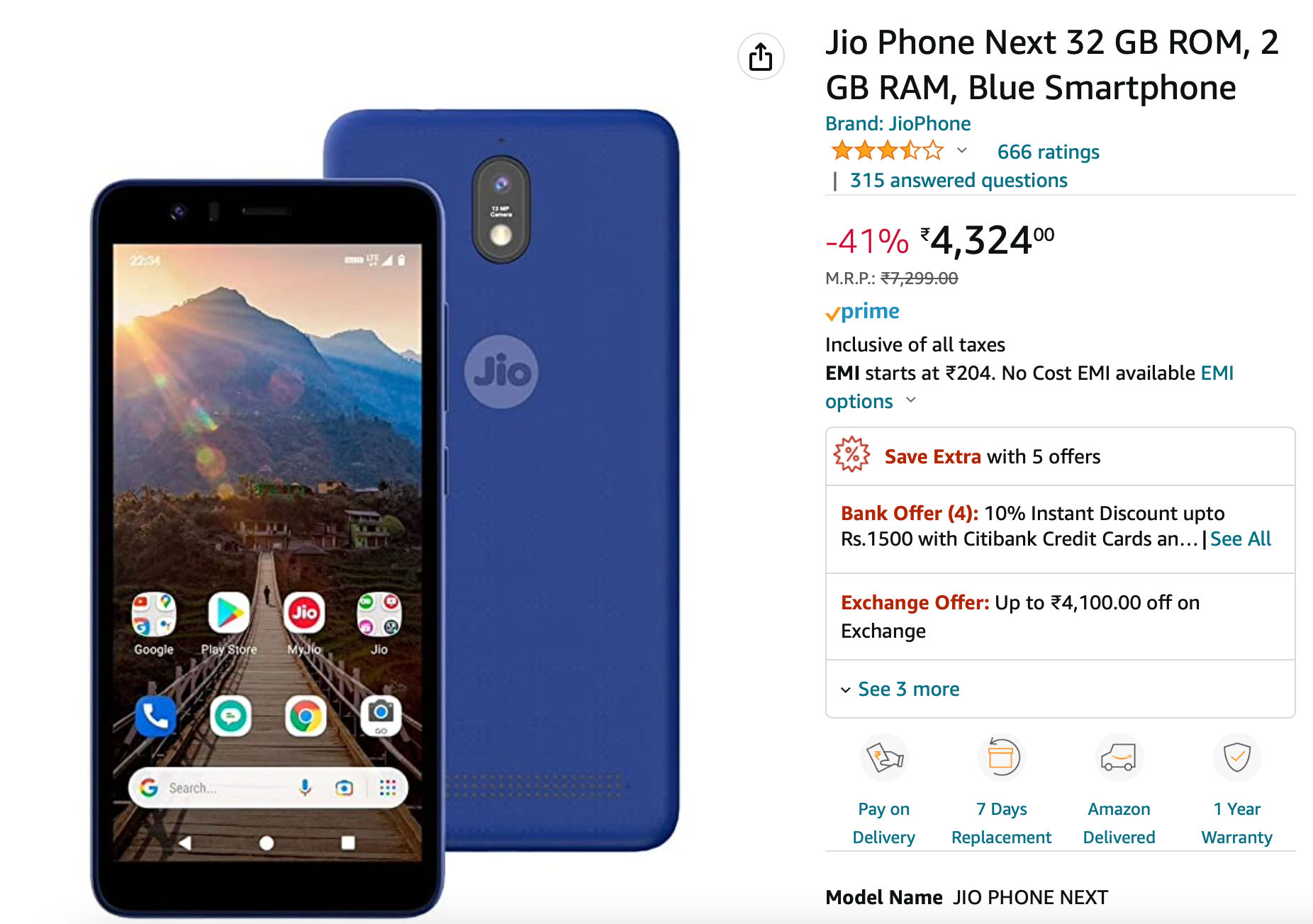The image size is (1313, 924).
Task: View 315 answered questions
Action: tap(959, 180)
